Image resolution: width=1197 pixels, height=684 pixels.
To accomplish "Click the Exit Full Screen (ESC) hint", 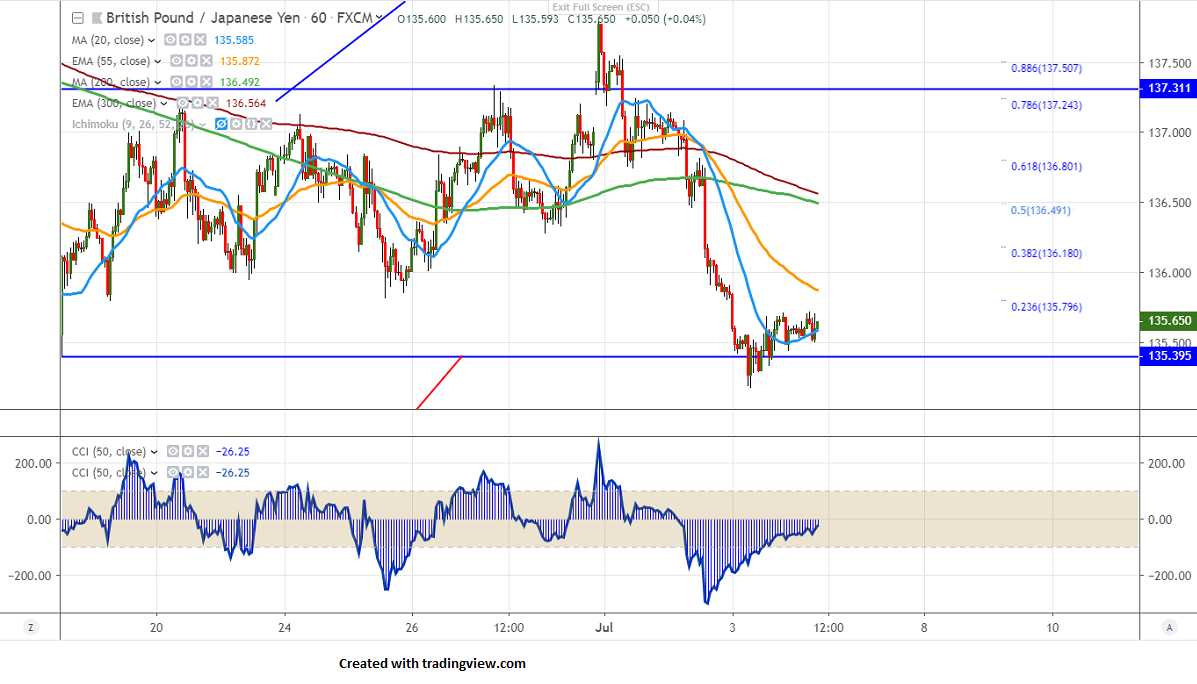I will pos(601,7).
